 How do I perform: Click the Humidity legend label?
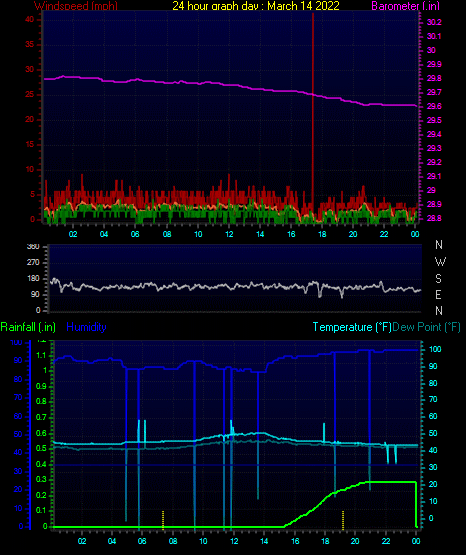pos(86,327)
